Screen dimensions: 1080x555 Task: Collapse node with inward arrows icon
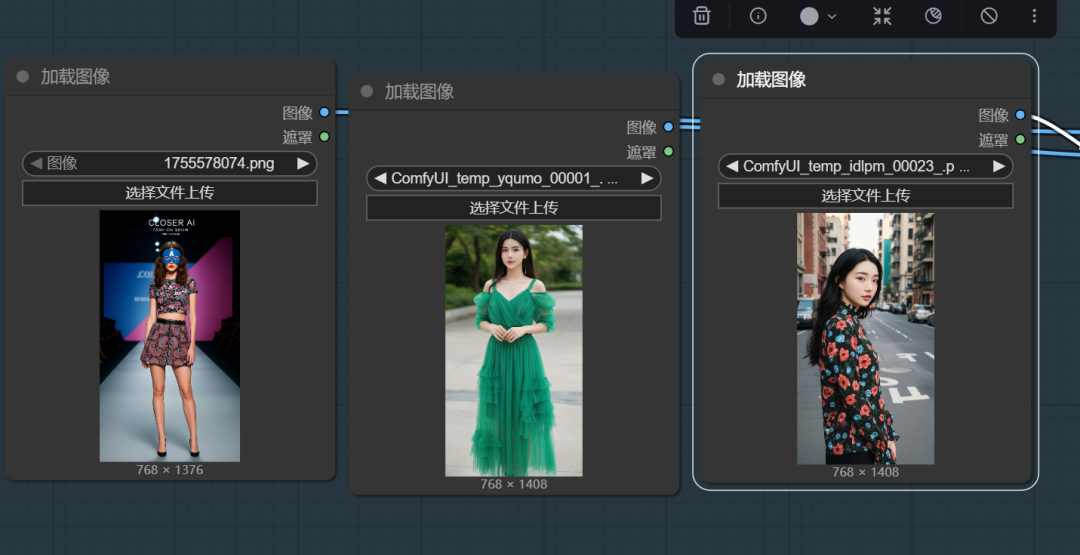click(882, 16)
